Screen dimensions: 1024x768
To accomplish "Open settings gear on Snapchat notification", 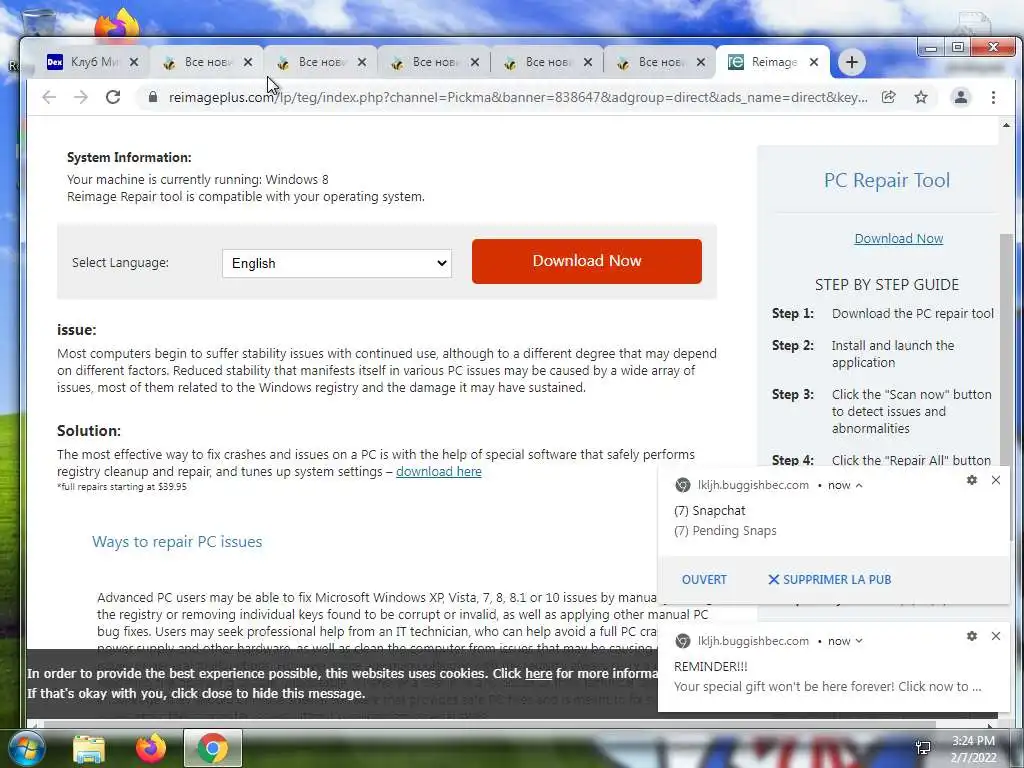I will coord(972,480).
